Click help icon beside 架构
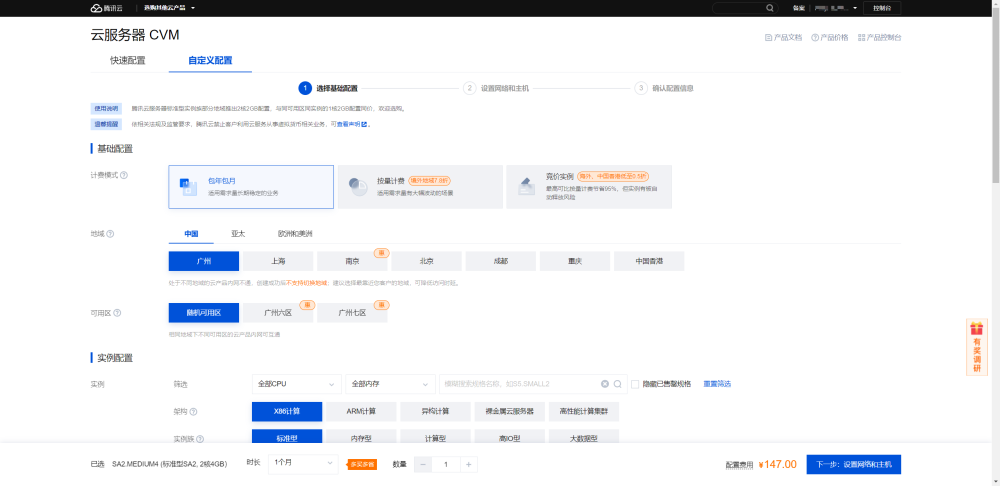 coord(193,412)
